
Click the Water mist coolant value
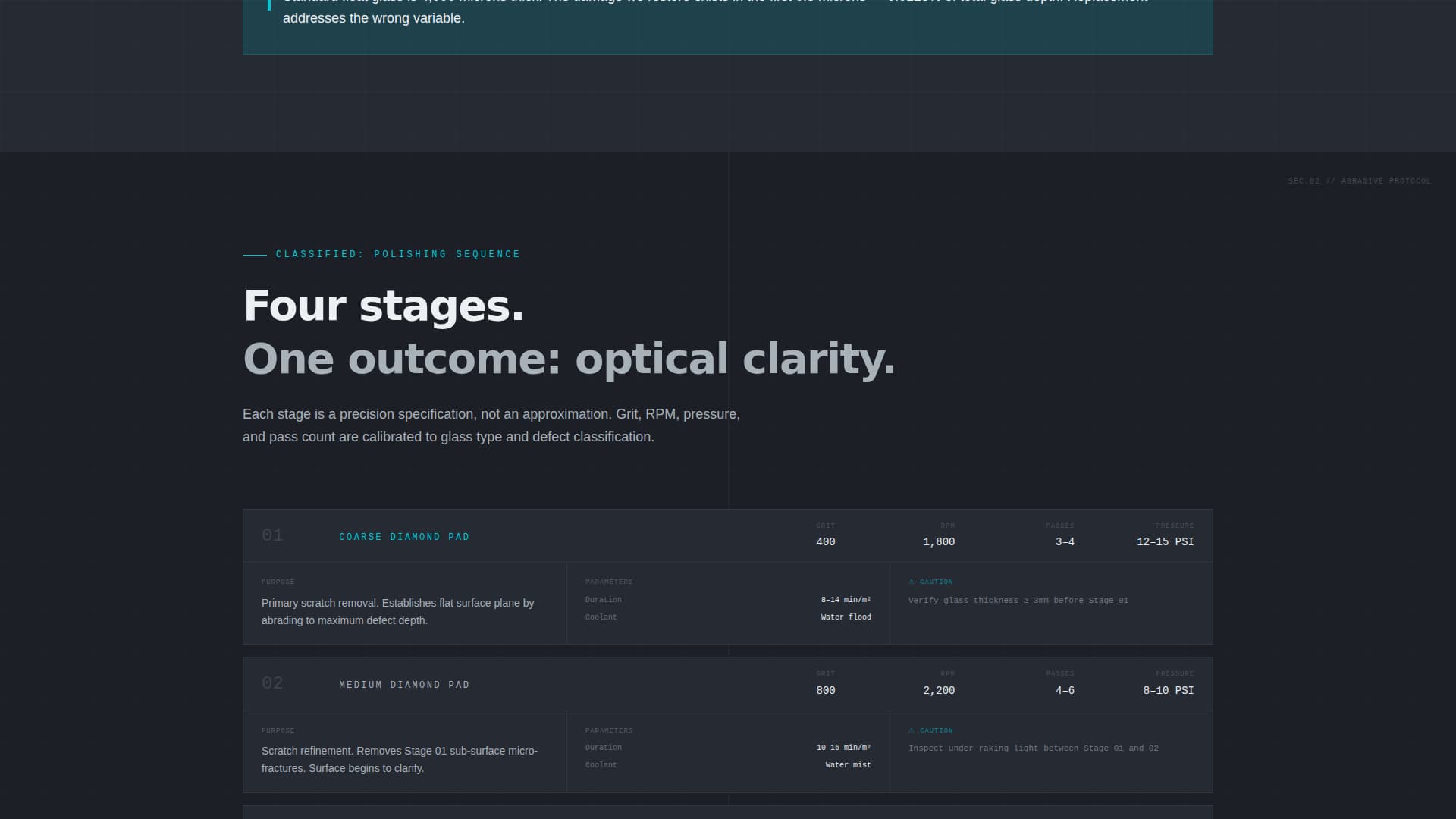point(849,765)
